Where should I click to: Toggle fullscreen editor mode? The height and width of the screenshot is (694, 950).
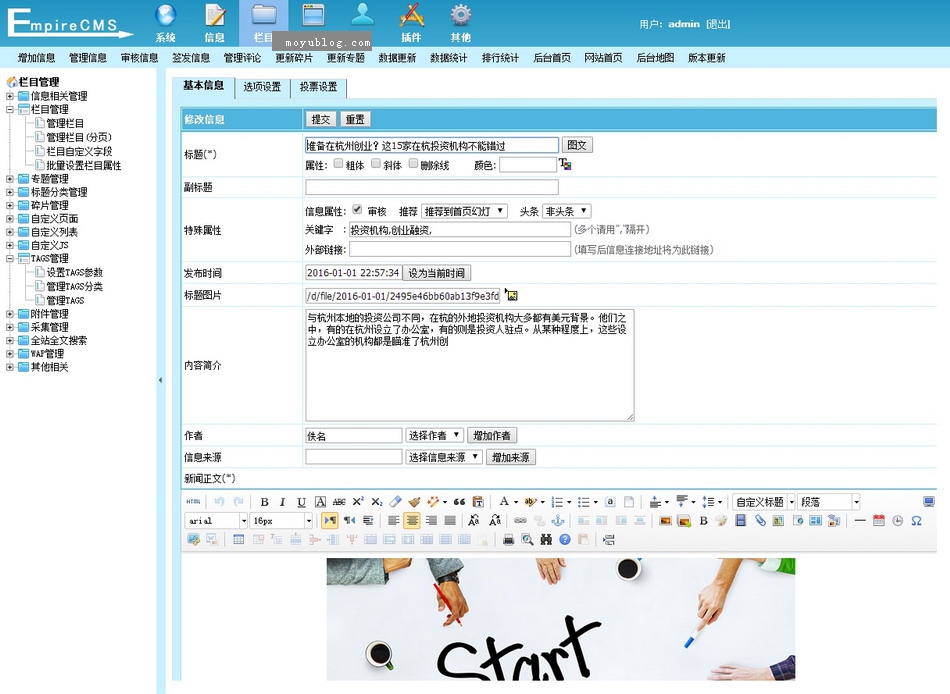pos(929,502)
